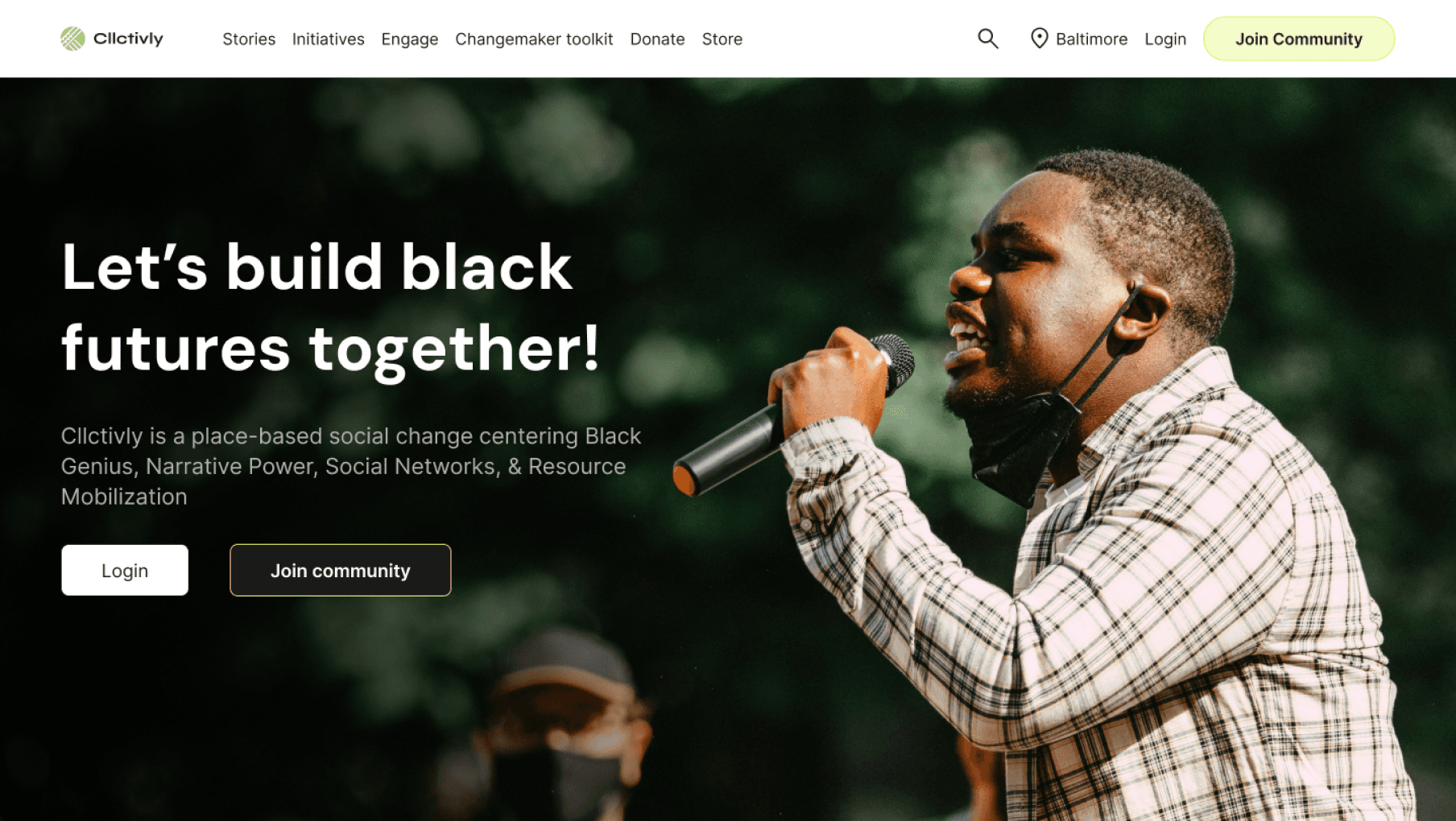The height and width of the screenshot is (821, 1456).
Task: Open the Stories menu item
Action: point(249,39)
